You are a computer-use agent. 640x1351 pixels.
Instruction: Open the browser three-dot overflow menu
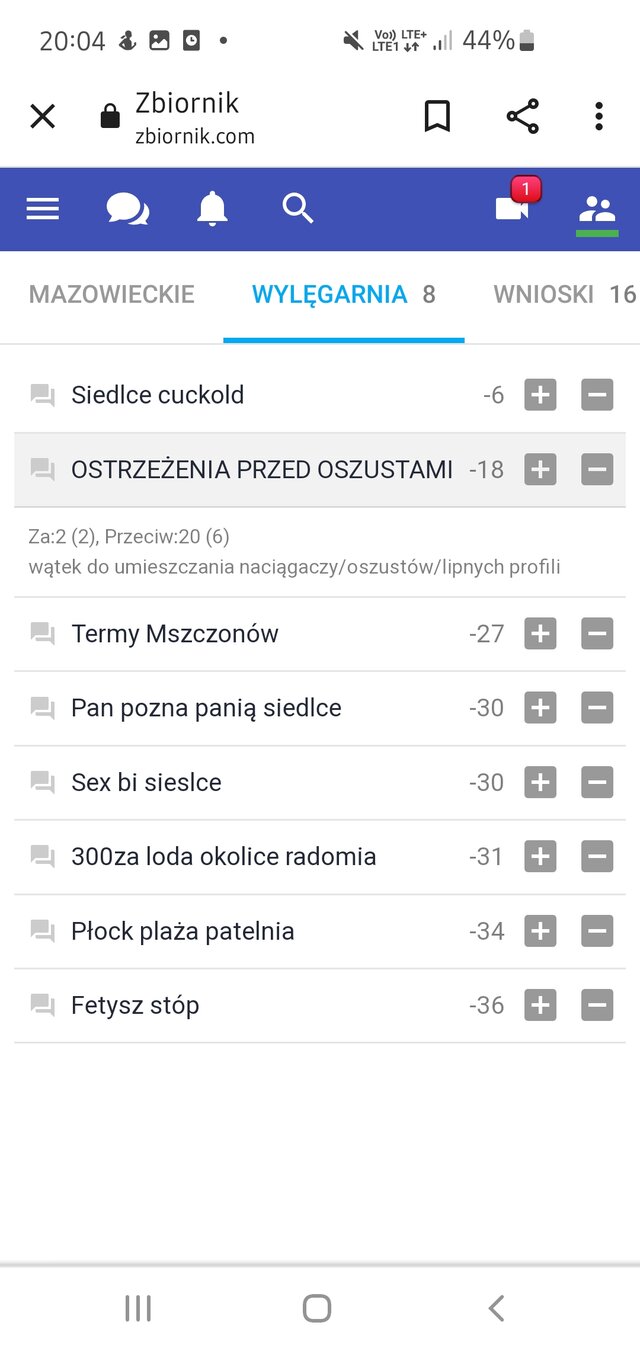pyautogui.click(x=599, y=117)
